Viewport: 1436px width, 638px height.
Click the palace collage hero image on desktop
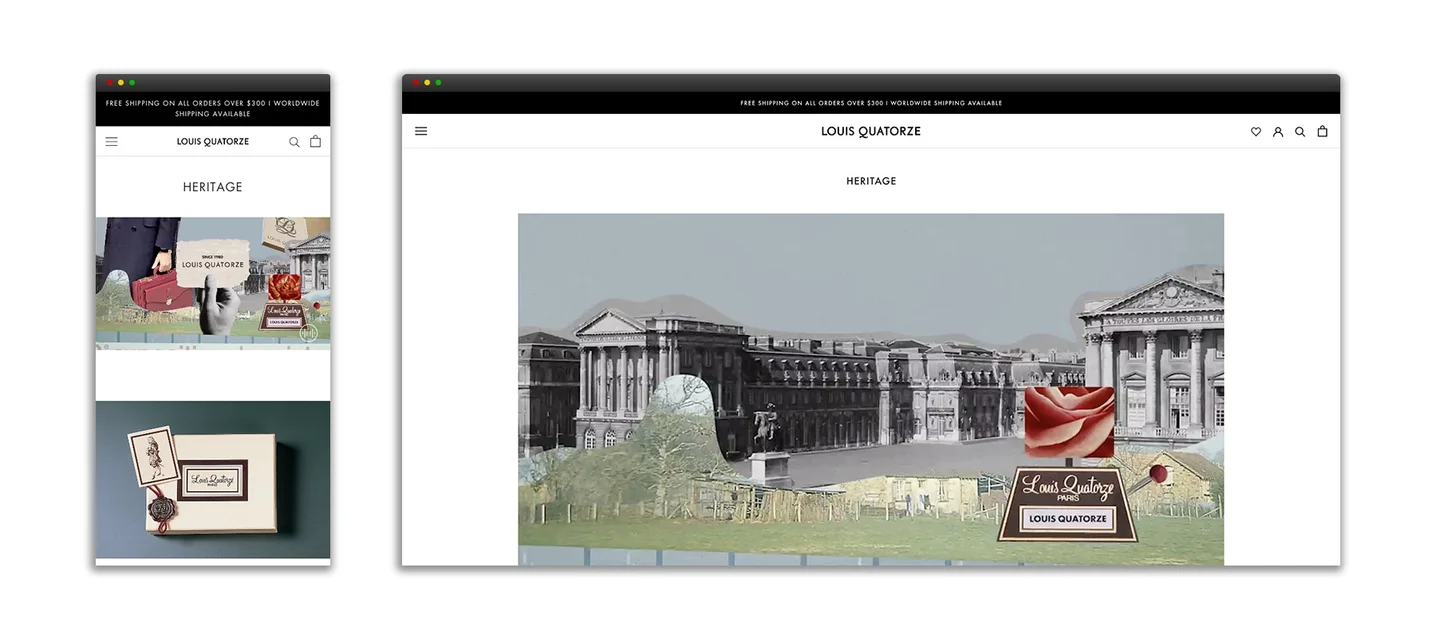(x=870, y=390)
